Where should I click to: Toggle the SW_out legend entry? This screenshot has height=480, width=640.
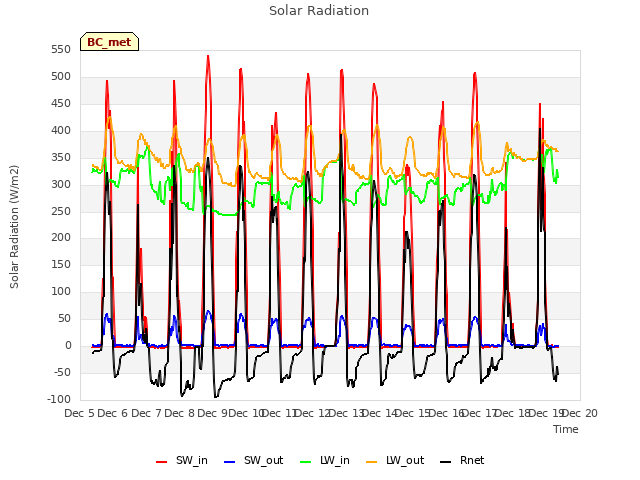click(x=253, y=460)
